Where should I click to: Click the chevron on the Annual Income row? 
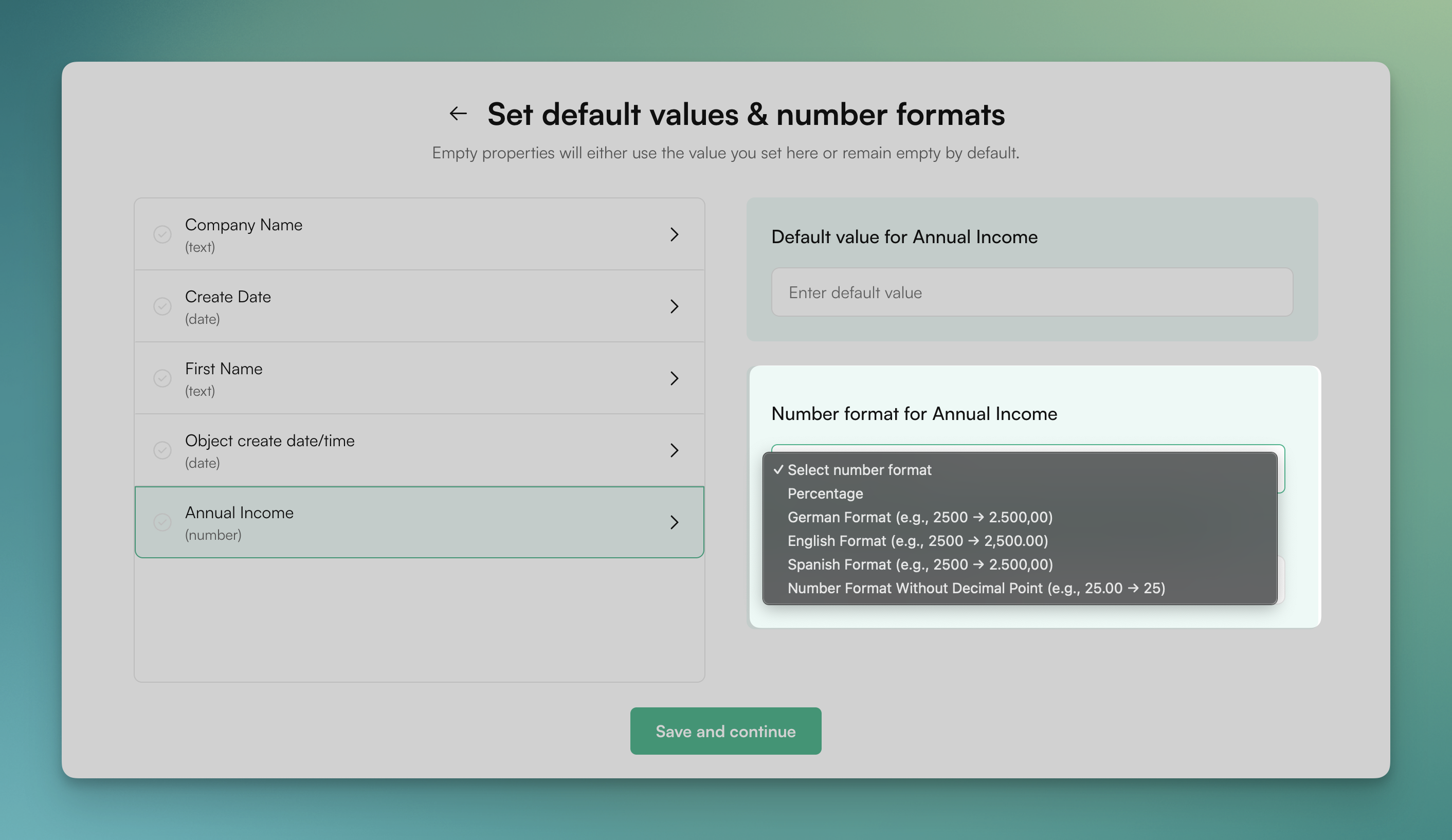pyautogui.click(x=675, y=522)
